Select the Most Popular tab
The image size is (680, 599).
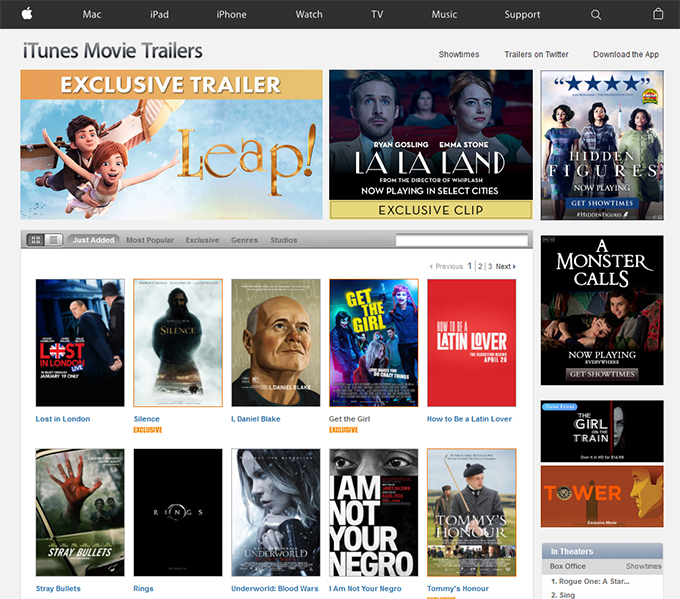click(150, 240)
